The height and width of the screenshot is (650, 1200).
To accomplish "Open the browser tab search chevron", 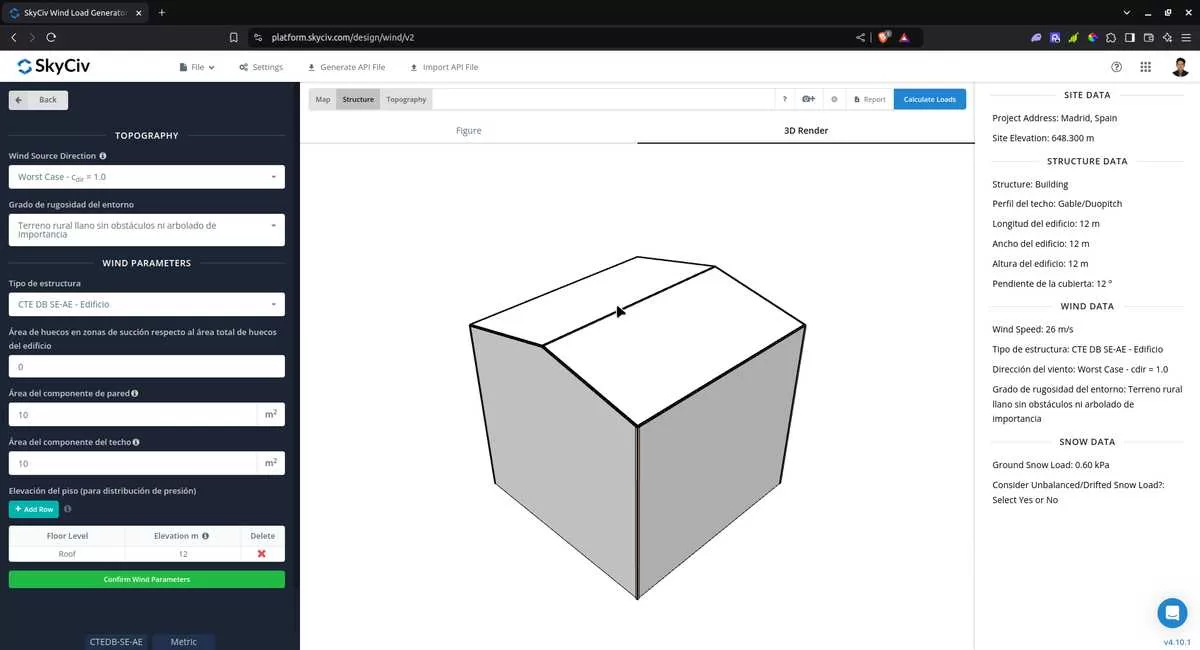I will pos(1128,12).
